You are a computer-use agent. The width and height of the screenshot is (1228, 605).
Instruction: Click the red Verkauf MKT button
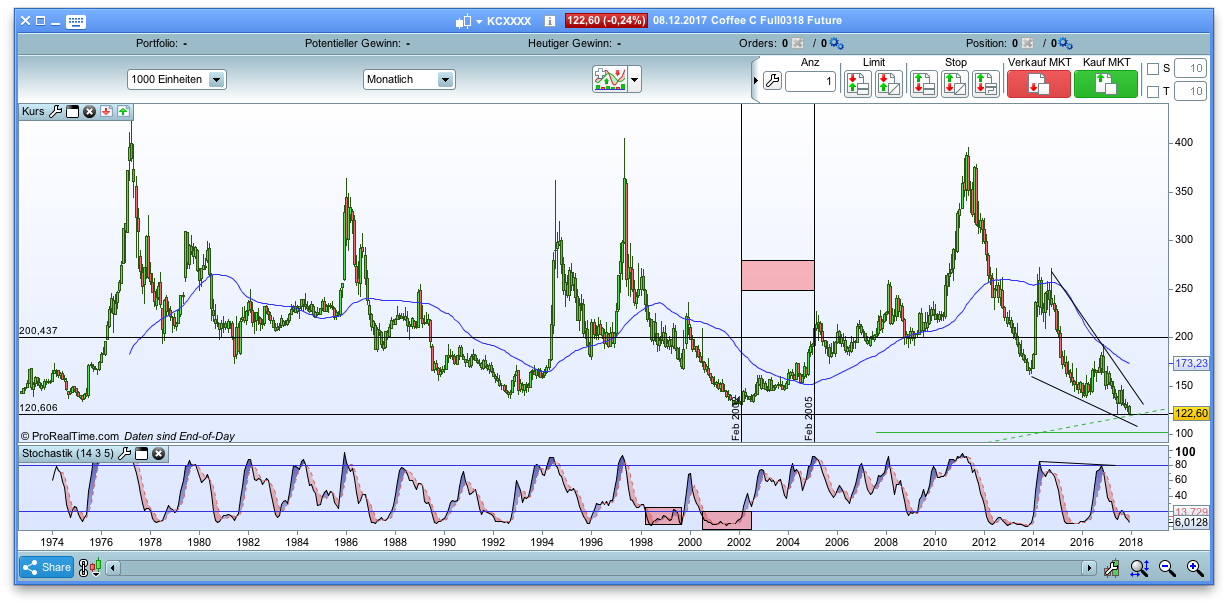[1039, 84]
